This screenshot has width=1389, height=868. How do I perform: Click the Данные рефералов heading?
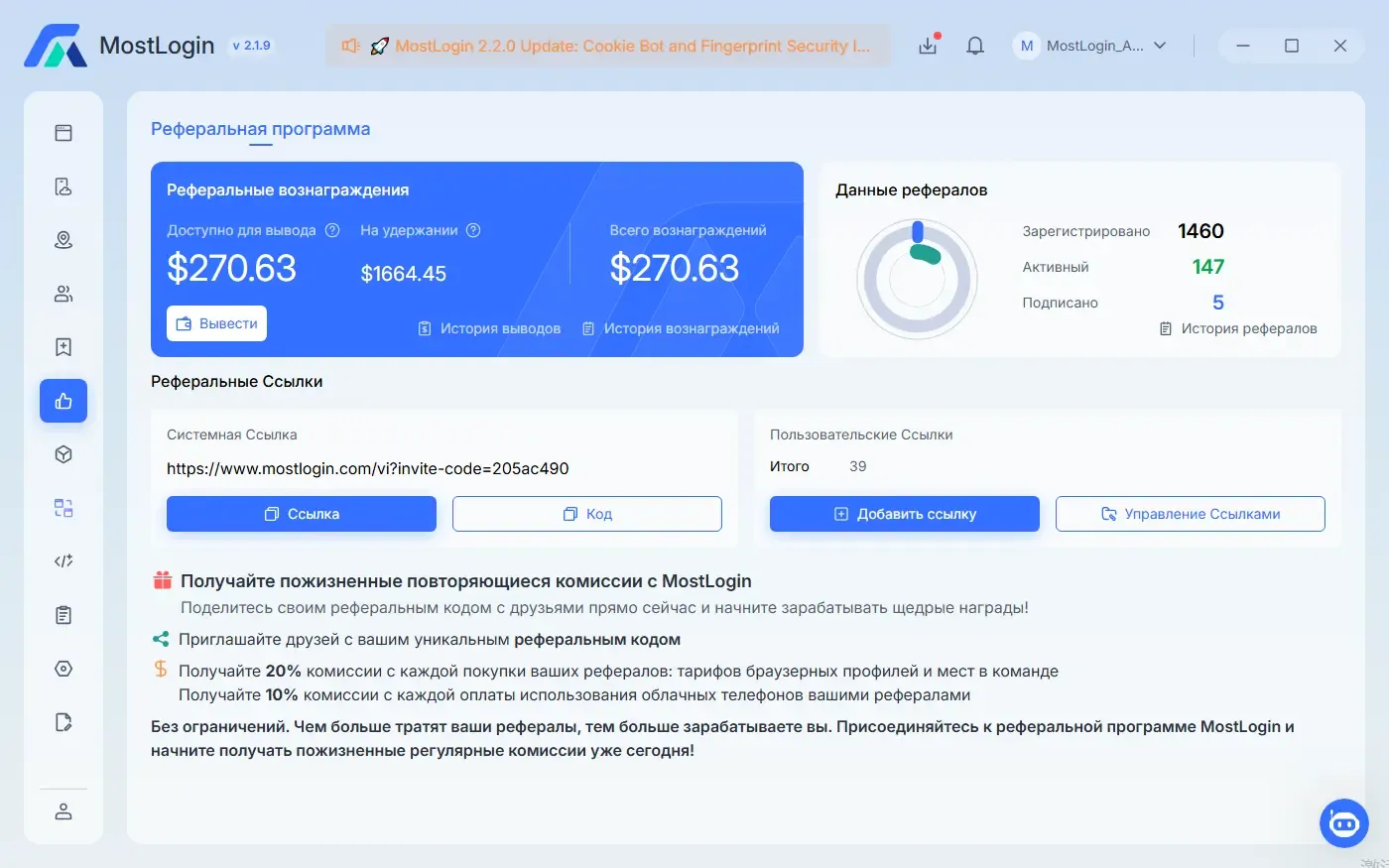[912, 190]
